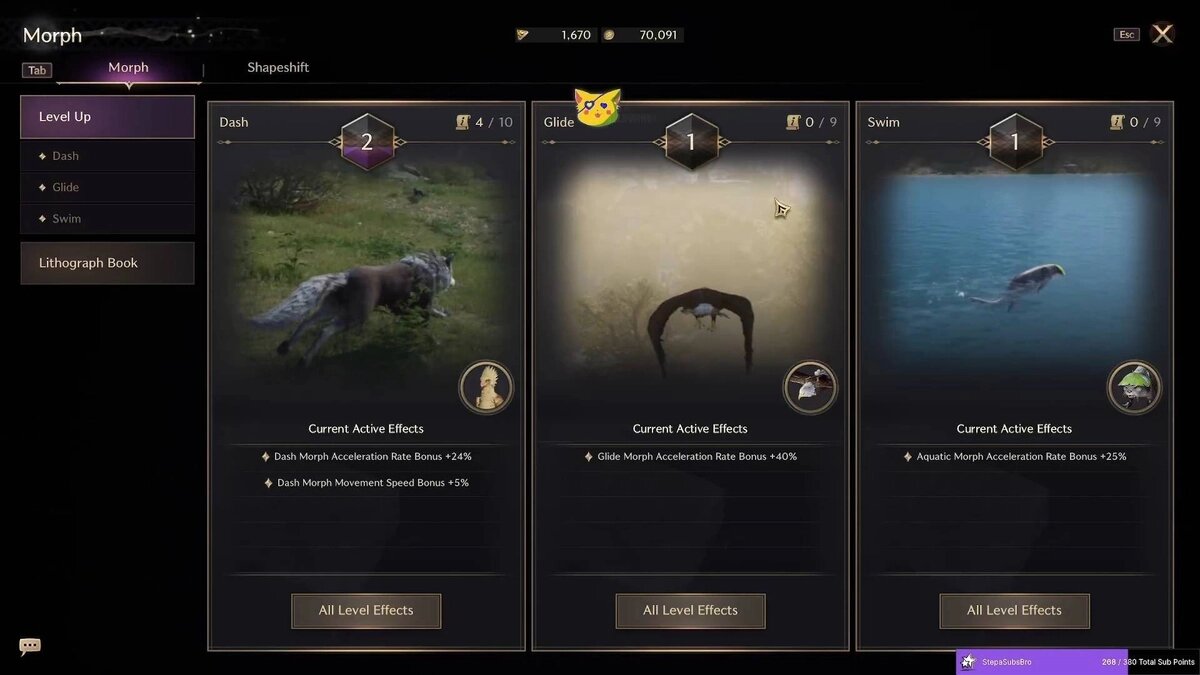This screenshot has height=675, width=1200.
Task: Click the Swim morph green-hat creature icon
Action: (1134, 388)
